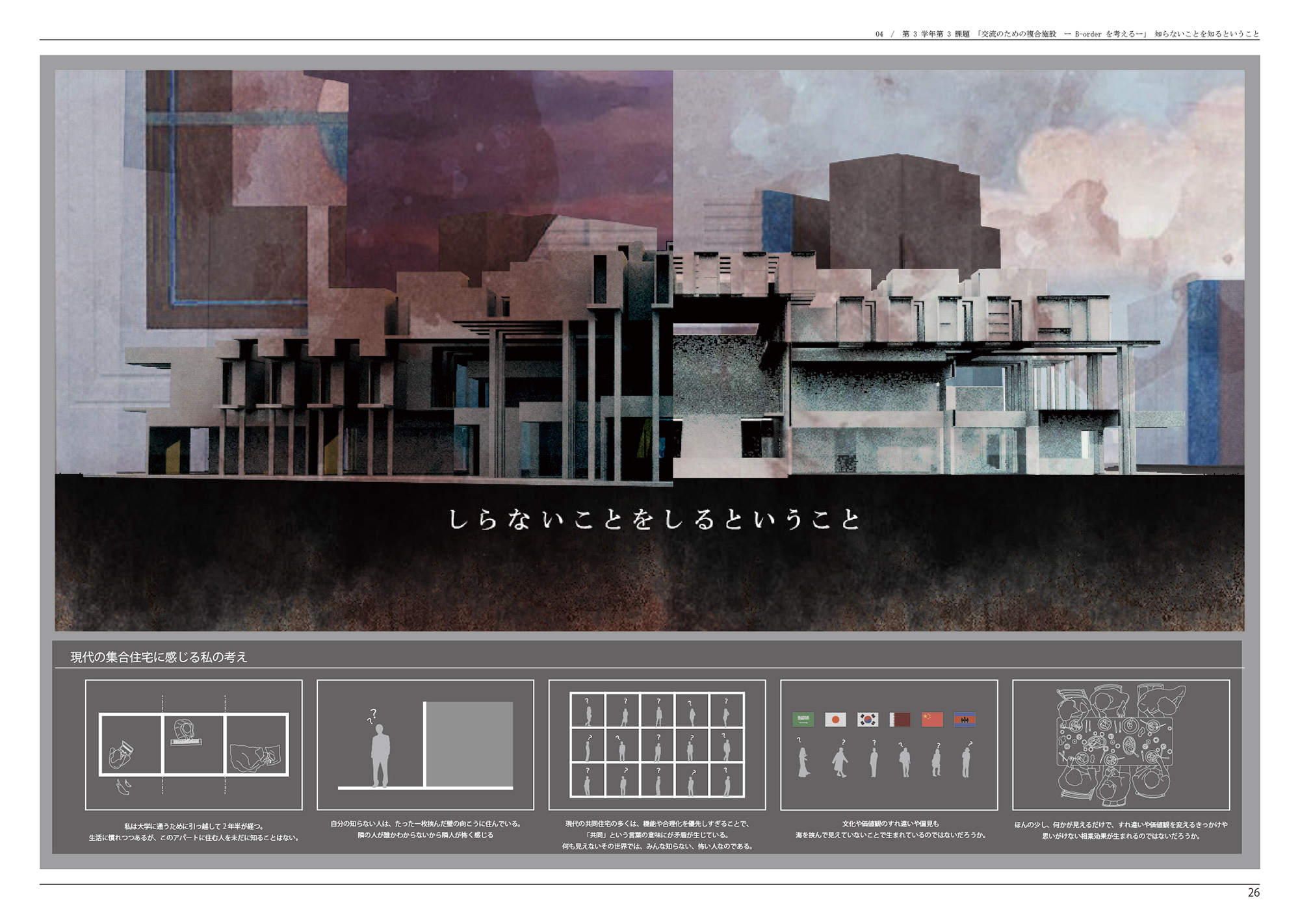Image resolution: width=1300 pixels, height=924 pixels.
Task: Click the 現代の集合住宅に感じる私の考え heading
Action: [159, 657]
